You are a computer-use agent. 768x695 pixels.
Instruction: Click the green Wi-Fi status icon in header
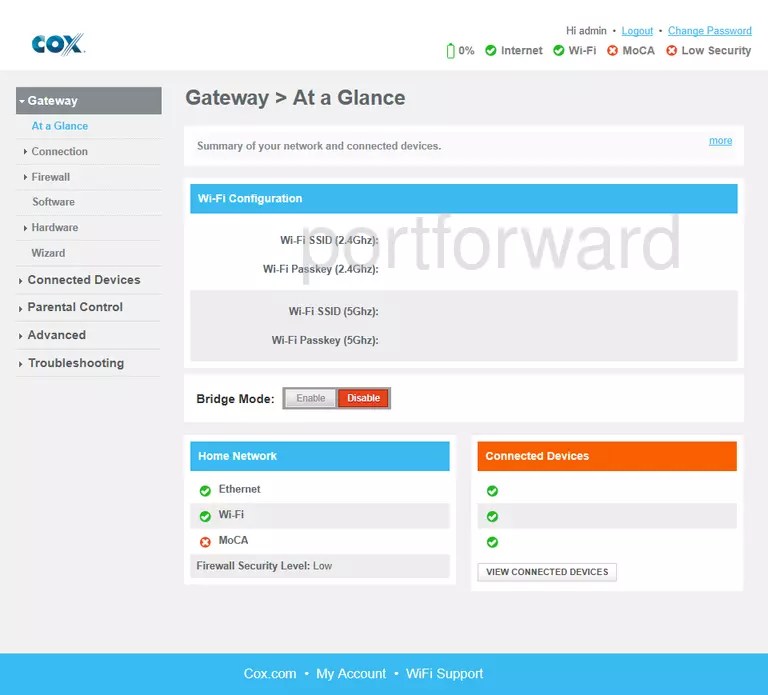tap(558, 50)
